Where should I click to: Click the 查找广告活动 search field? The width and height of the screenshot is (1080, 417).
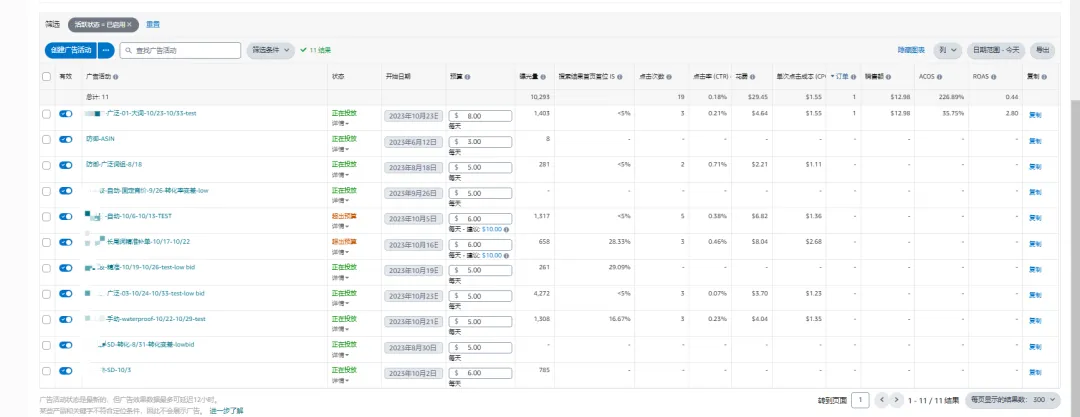point(180,50)
